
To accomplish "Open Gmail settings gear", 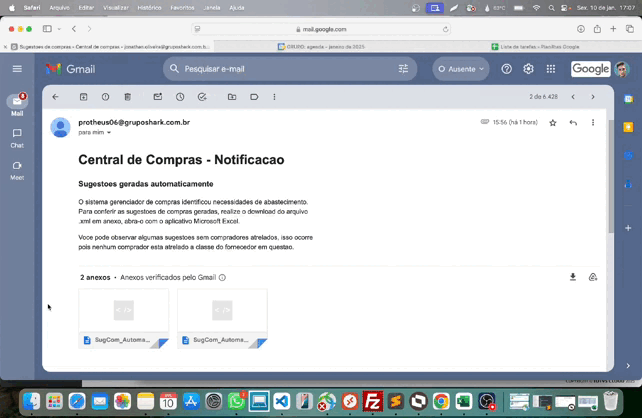I will [x=529, y=69].
